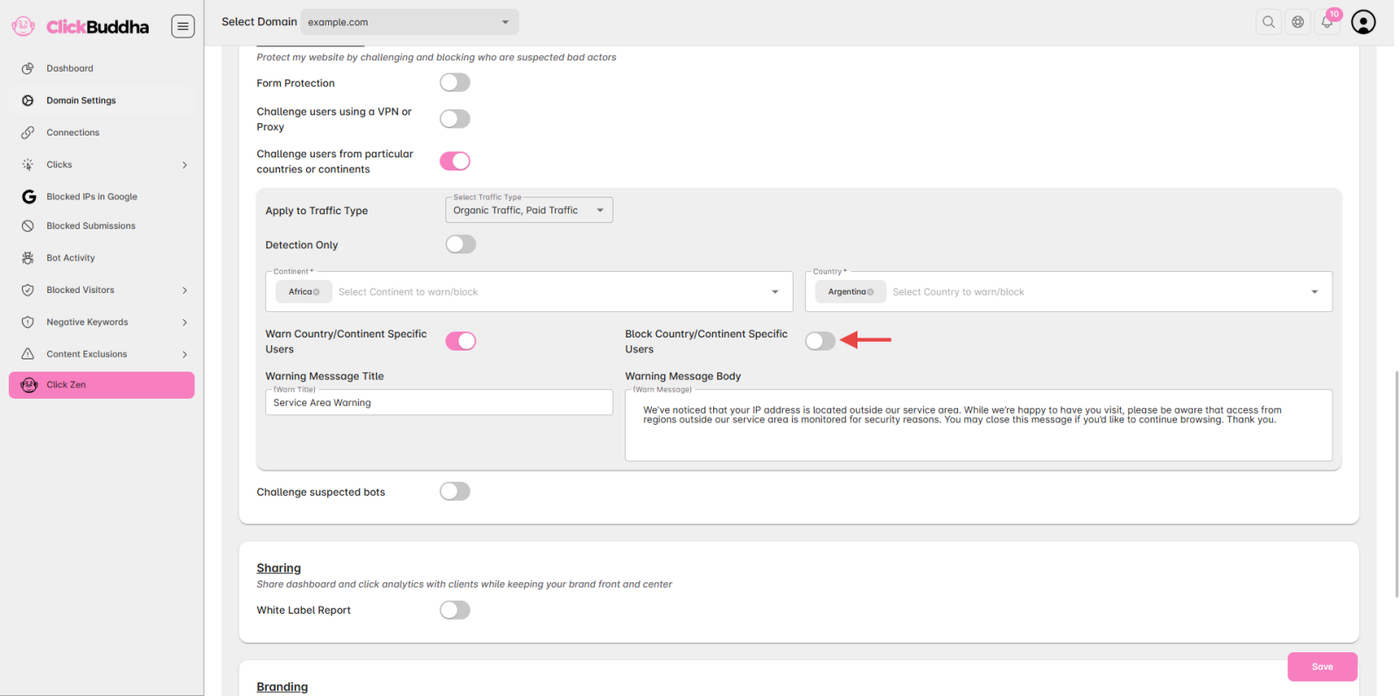Open the user profile avatar
Screen dimensions: 1400x696
1363,22
